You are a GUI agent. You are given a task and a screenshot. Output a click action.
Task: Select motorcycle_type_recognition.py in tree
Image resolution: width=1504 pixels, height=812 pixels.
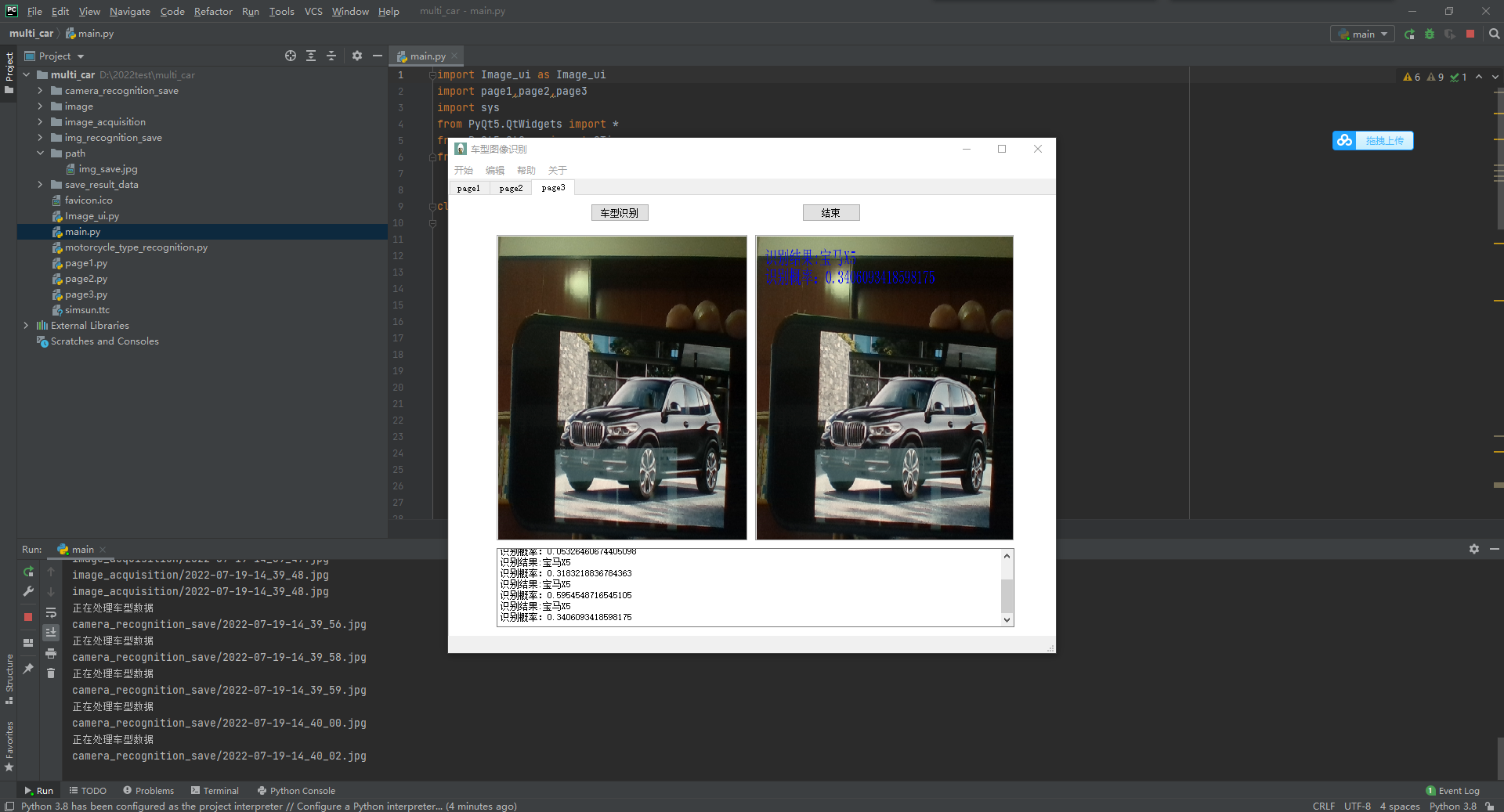coord(136,247)
